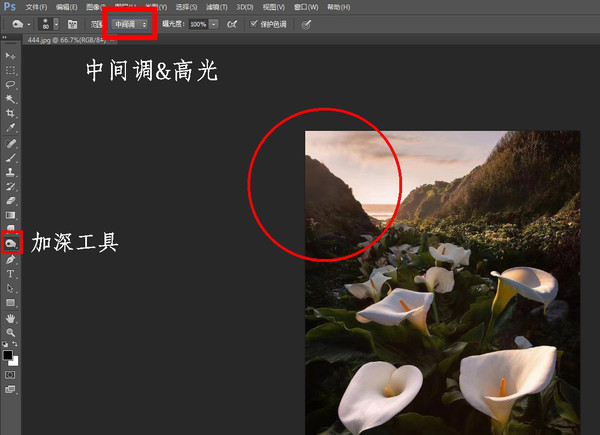Select the Burn tool in toolbar

(x=11, y=243)
